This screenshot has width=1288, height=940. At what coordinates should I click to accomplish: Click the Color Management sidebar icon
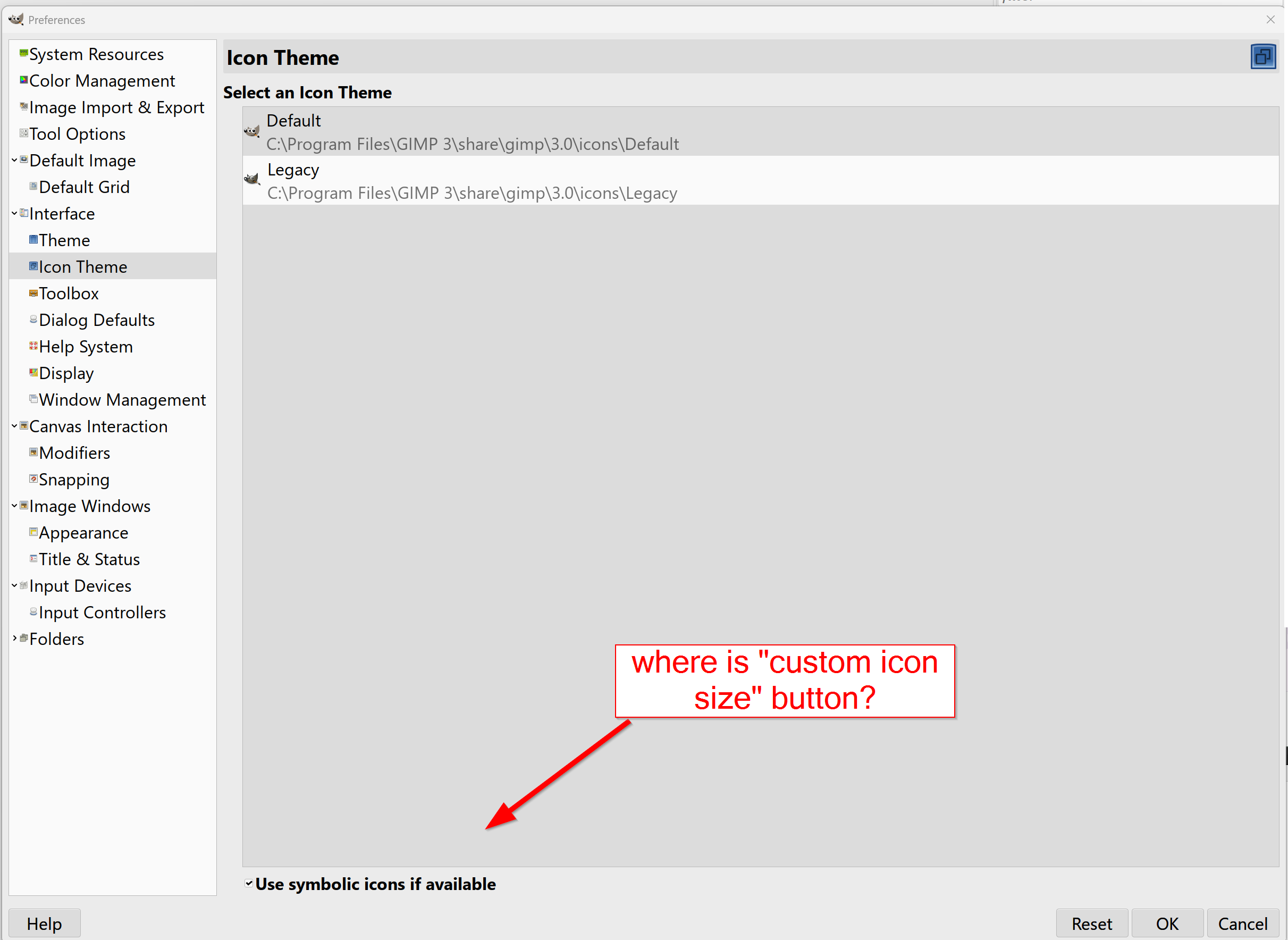pos(23,80)
